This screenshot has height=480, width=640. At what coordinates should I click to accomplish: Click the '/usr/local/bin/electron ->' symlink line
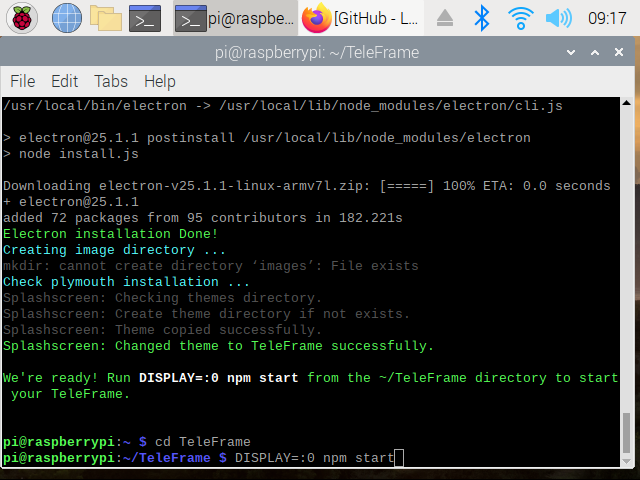[x=283, y=106]
